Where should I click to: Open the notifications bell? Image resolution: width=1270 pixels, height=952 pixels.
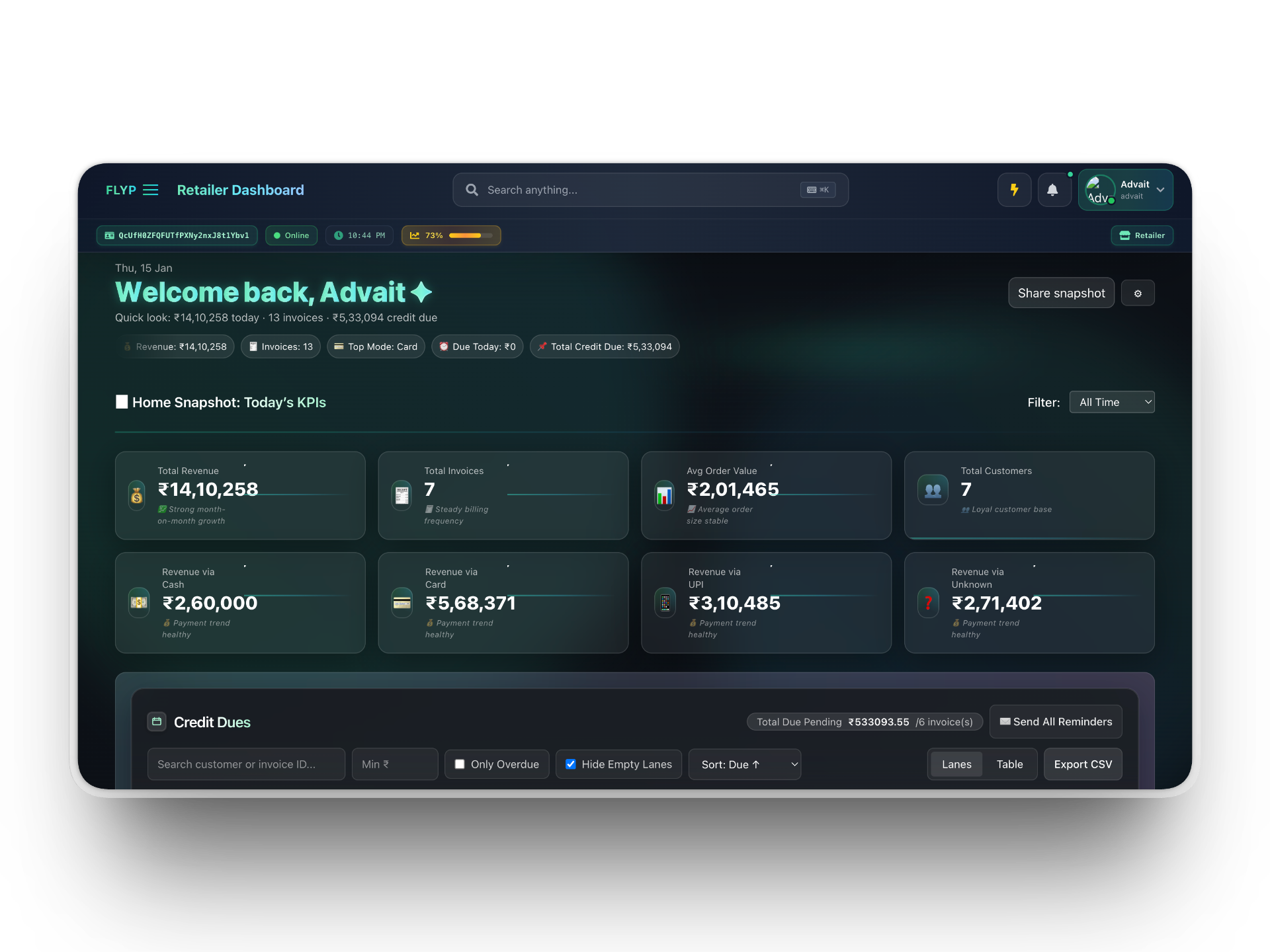[x=1052, y=190]
